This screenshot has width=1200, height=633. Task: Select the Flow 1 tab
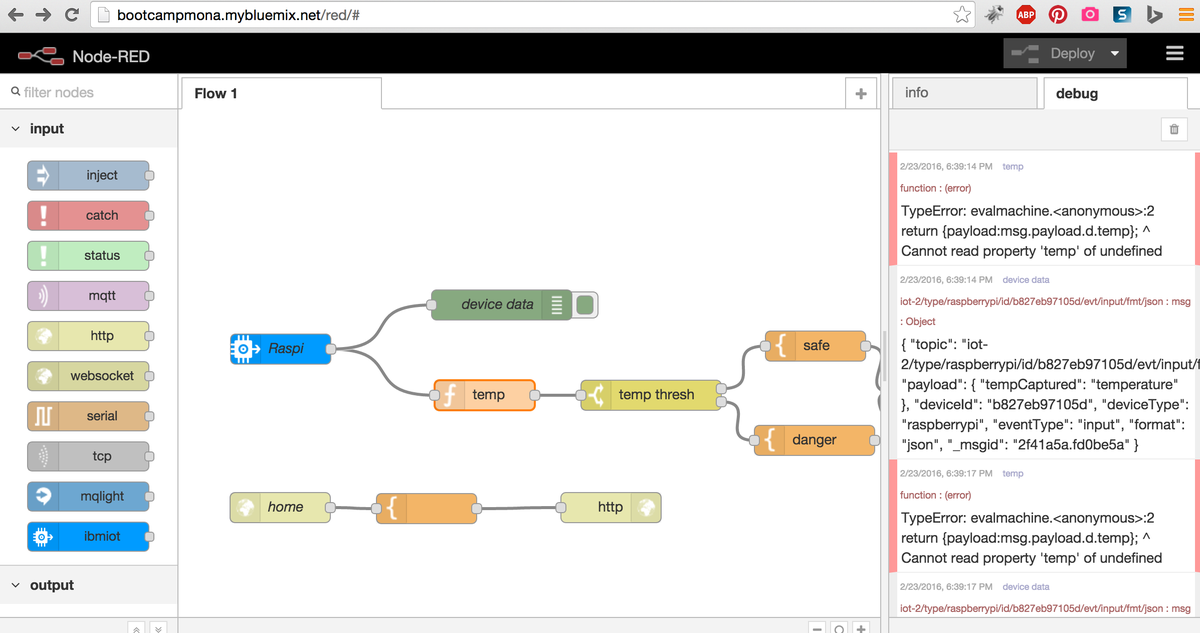(281, 93)
